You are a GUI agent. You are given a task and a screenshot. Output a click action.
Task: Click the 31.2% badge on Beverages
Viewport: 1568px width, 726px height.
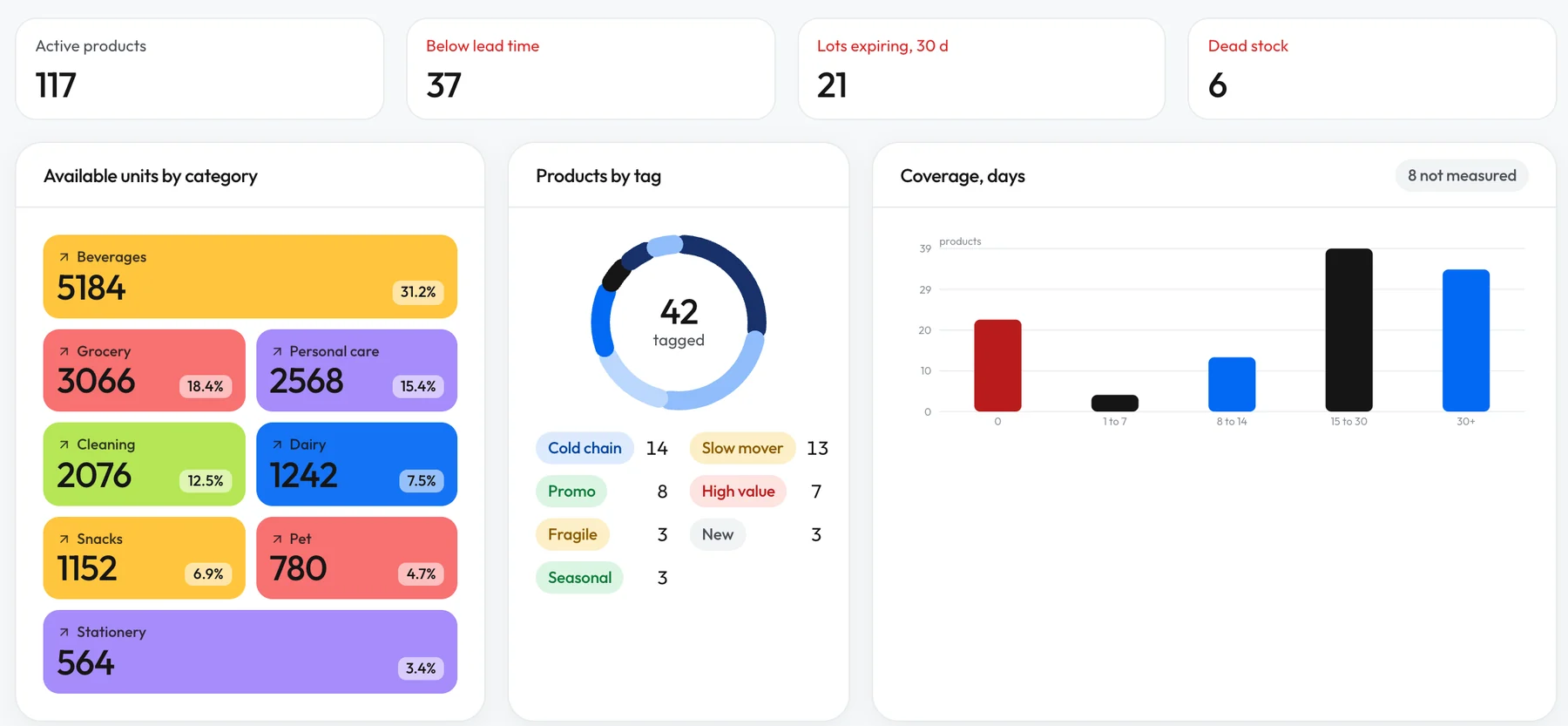pos(418,292)
